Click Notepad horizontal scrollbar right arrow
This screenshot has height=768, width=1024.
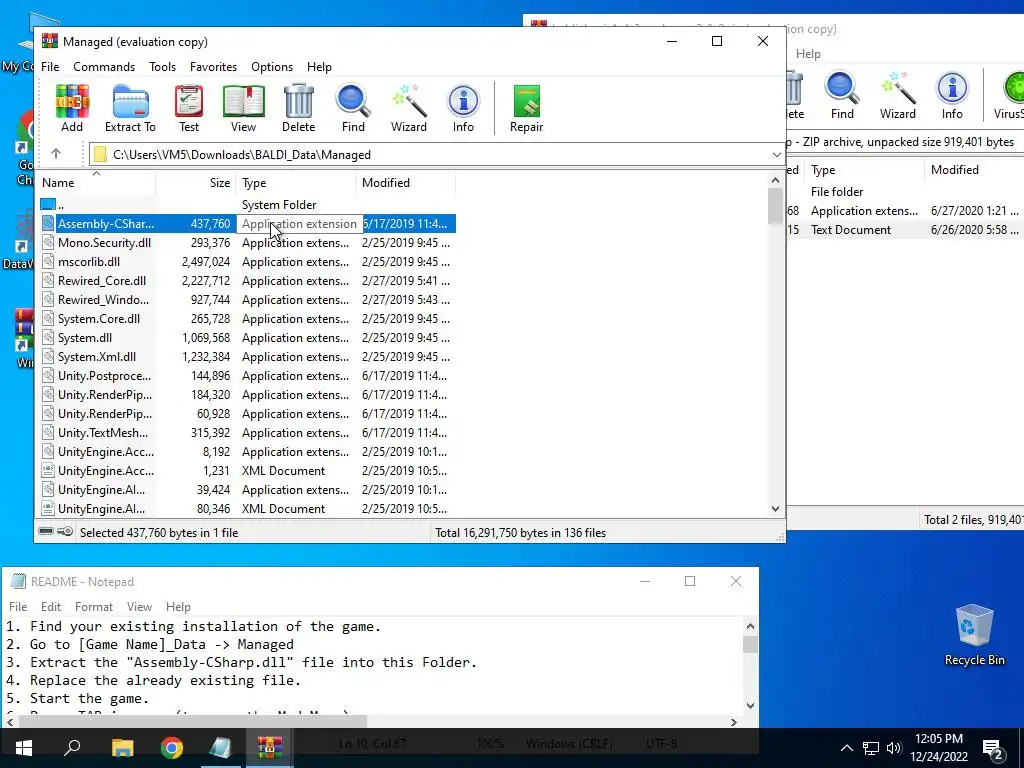coord(733,722)
